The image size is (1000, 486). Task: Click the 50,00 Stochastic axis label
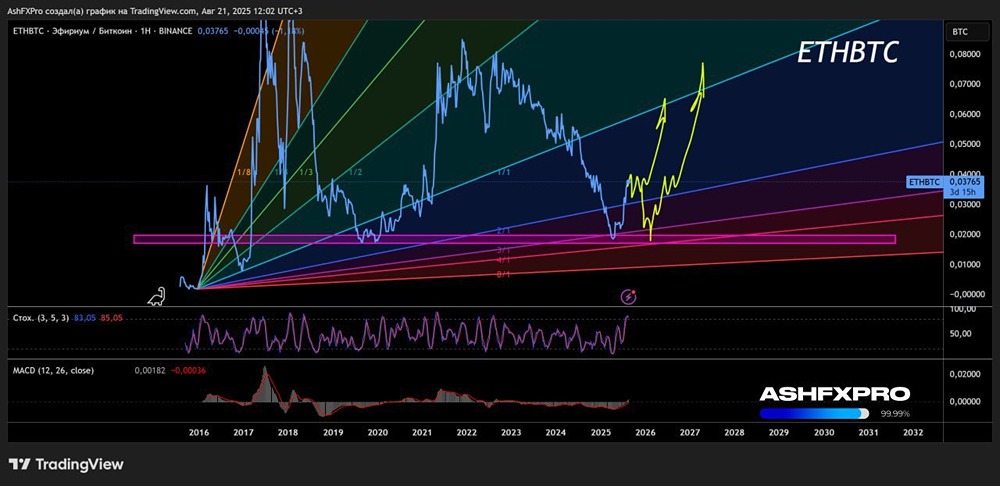click(x=958, y=333)
